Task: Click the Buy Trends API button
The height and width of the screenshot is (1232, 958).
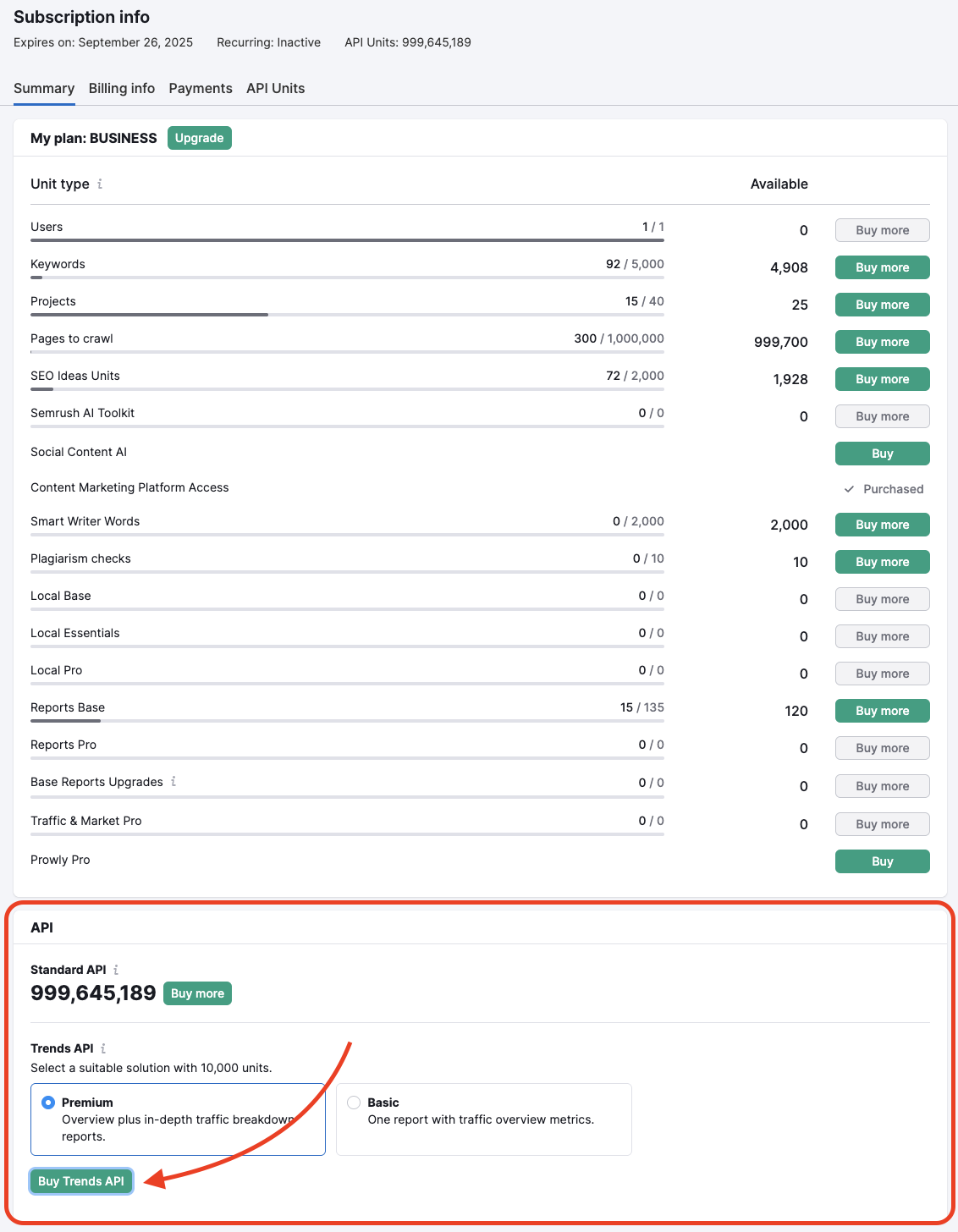Action: pos(80,1181)
